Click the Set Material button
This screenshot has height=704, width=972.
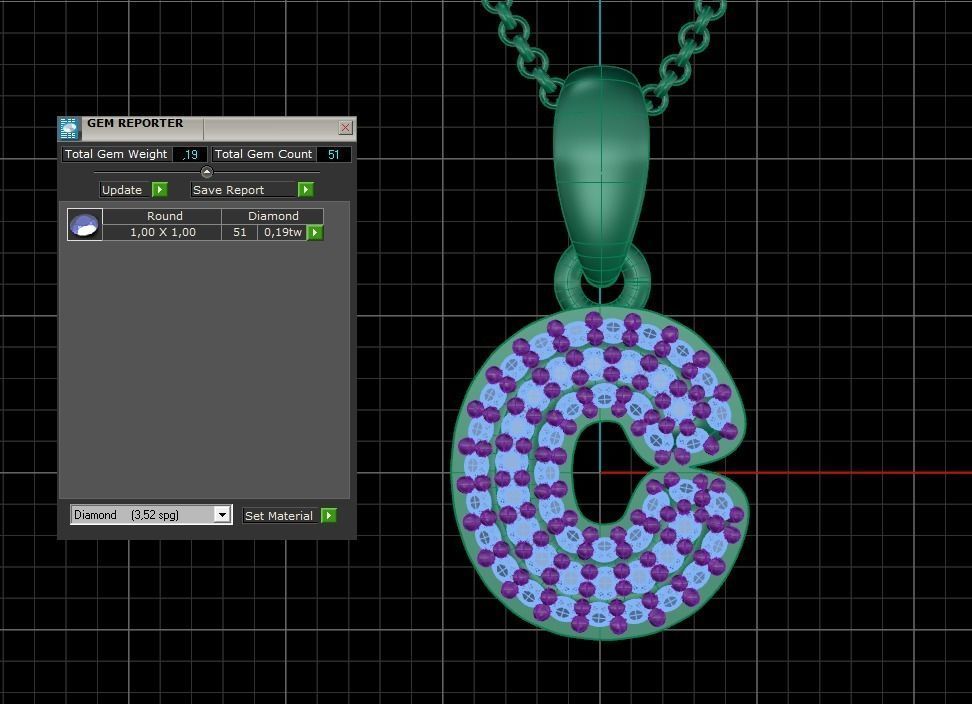[x=281, y=516]
